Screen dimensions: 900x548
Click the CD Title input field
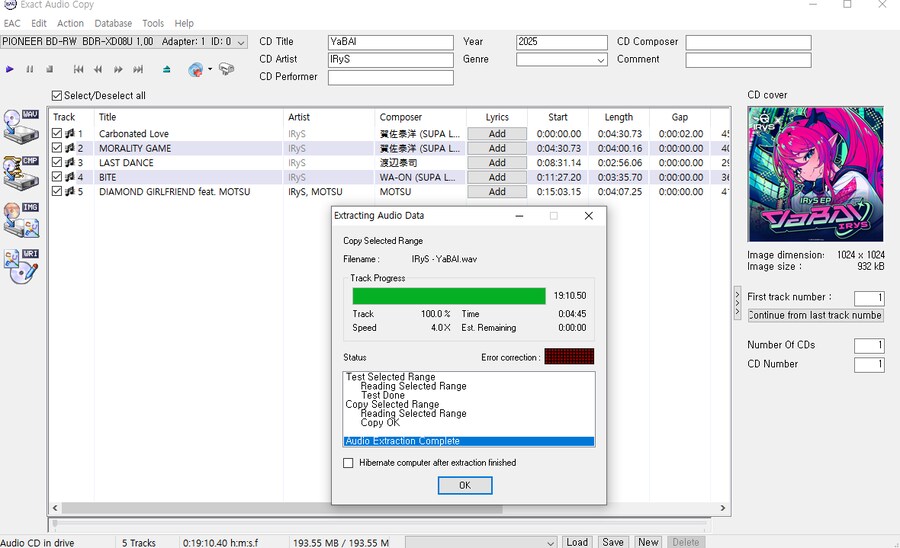pyautogui.click(x=391, y=42)
